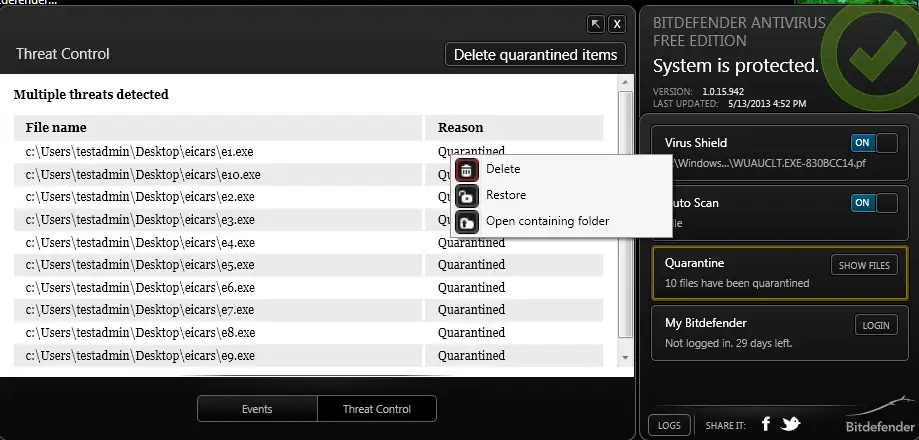Switch to the Events tab
The image size is (919, 440).
(x=257, y=409)
